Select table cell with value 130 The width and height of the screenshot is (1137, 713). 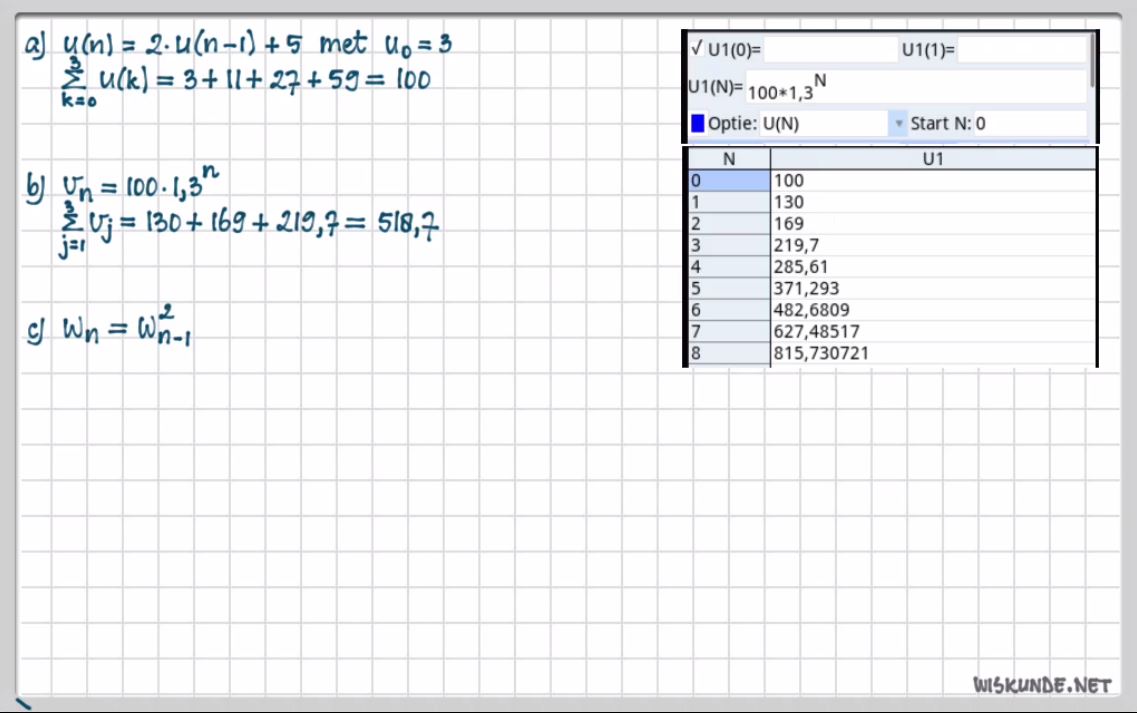tap(933, 202)
